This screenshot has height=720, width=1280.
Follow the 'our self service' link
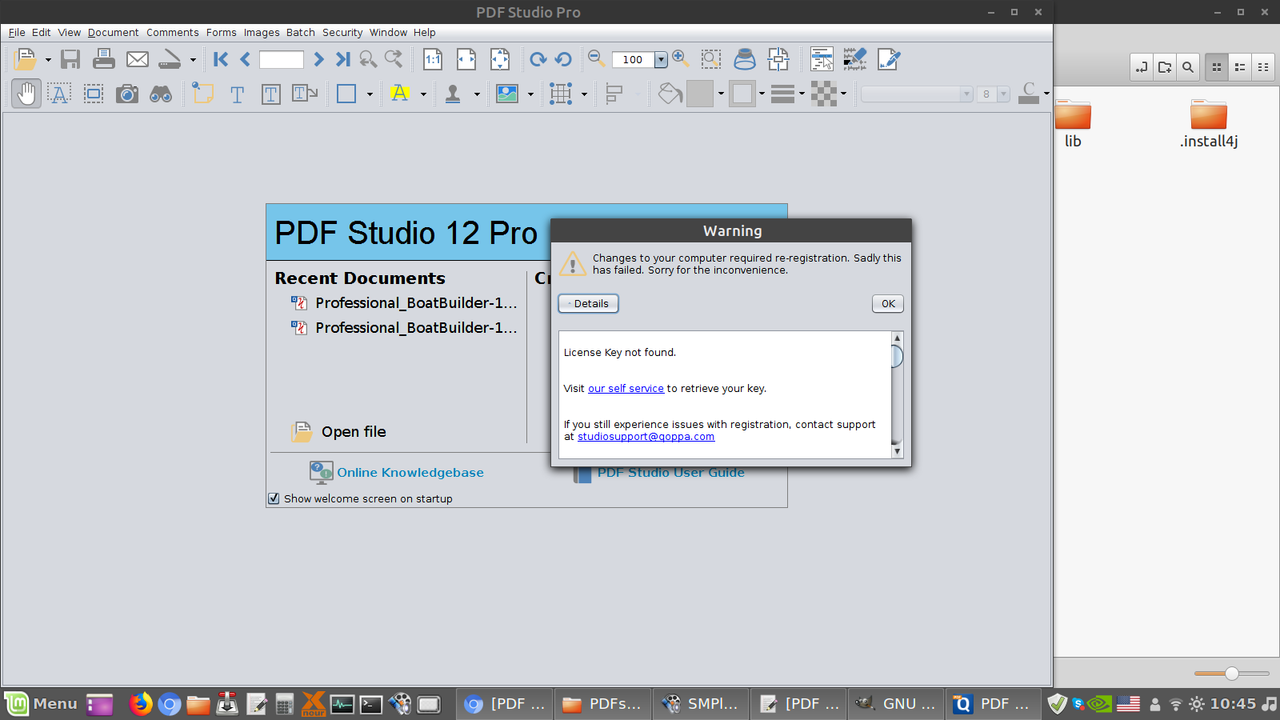coord(626,388)
